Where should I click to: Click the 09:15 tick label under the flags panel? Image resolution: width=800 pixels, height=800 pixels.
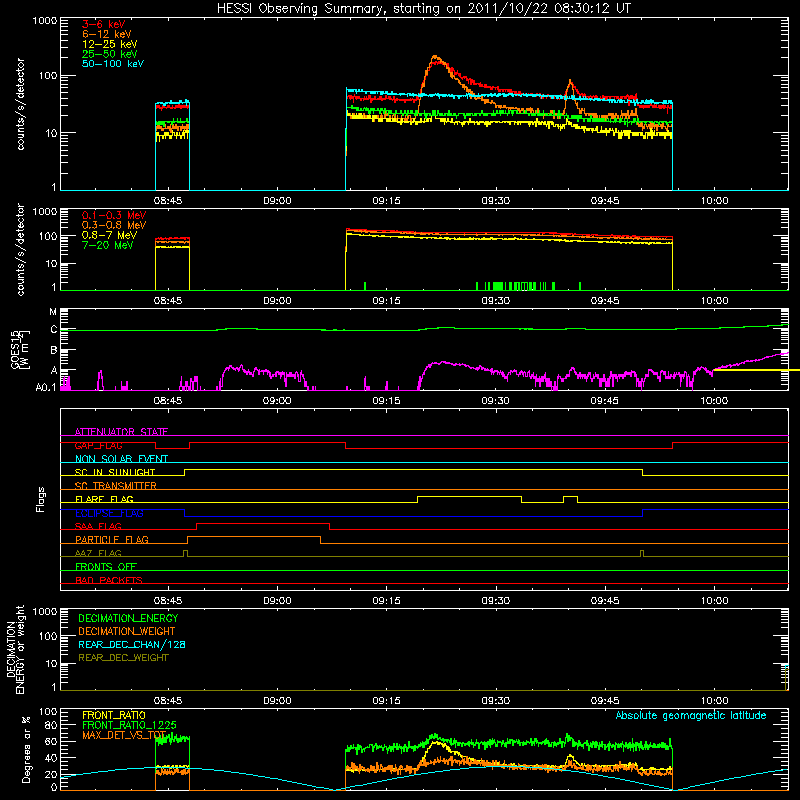[386, 601]
